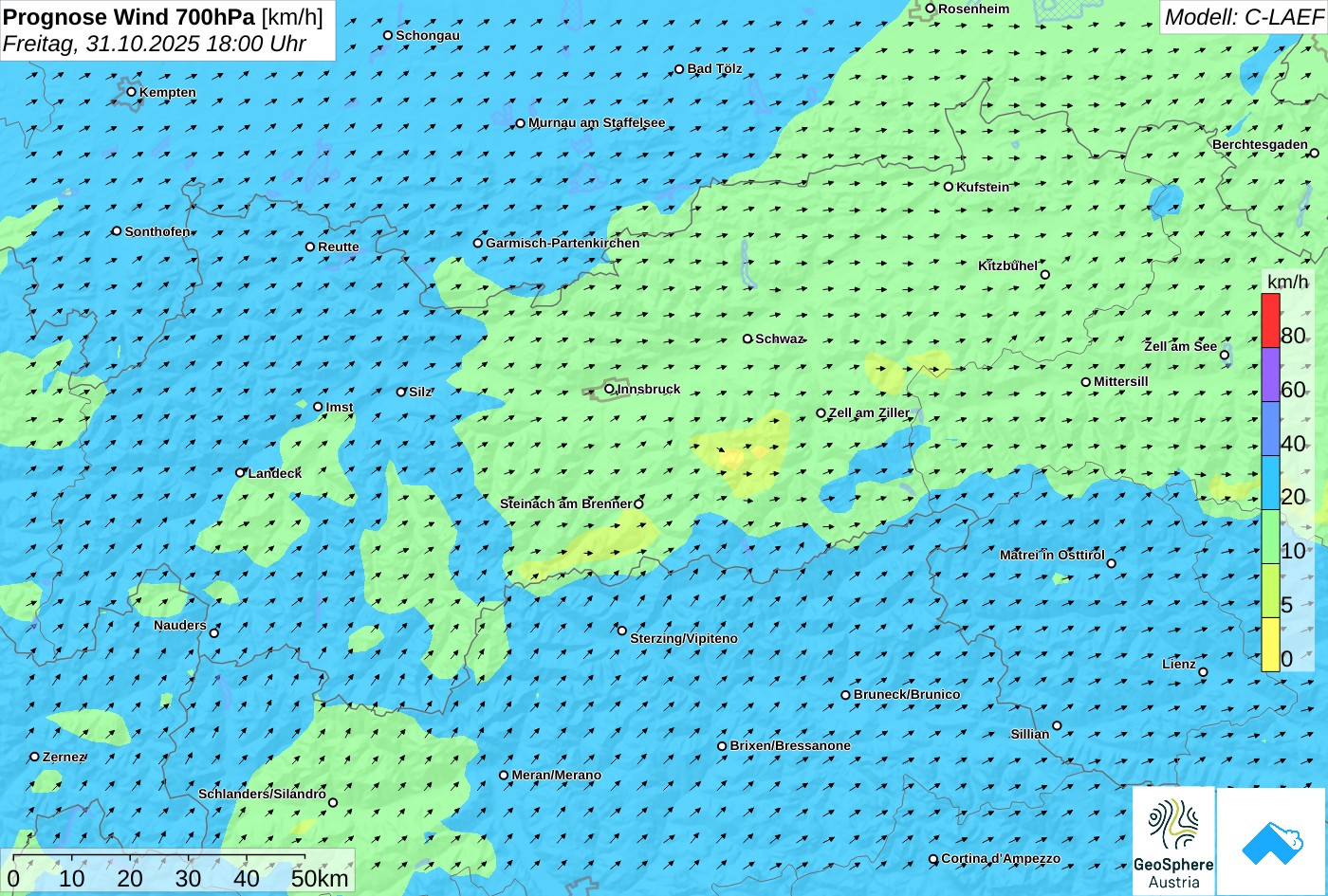Click the km/h legend heading
Viewport: 1328px width, 896px height.
pos(1287,283)
